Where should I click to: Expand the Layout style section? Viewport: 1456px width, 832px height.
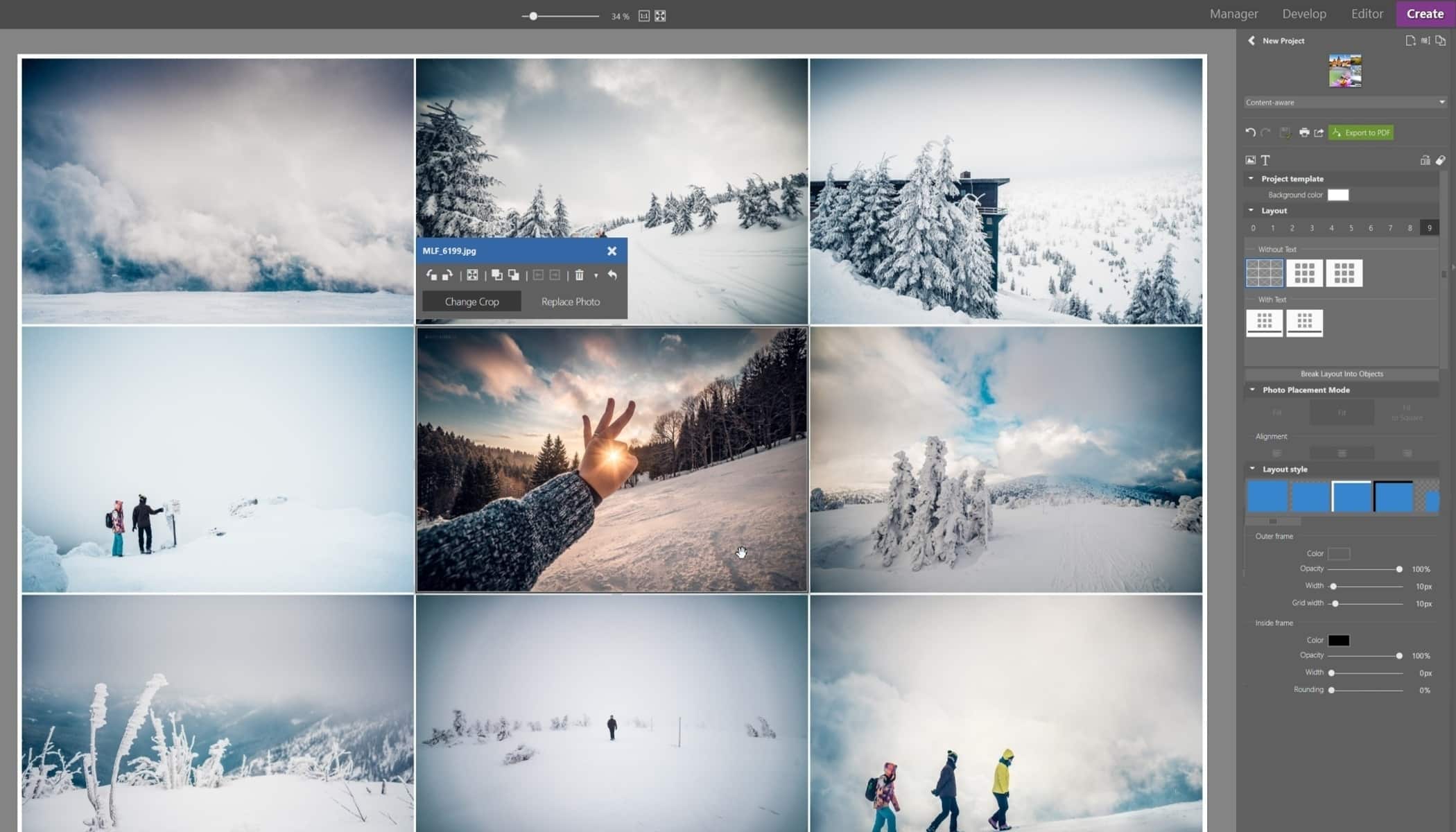[1252, 468]
